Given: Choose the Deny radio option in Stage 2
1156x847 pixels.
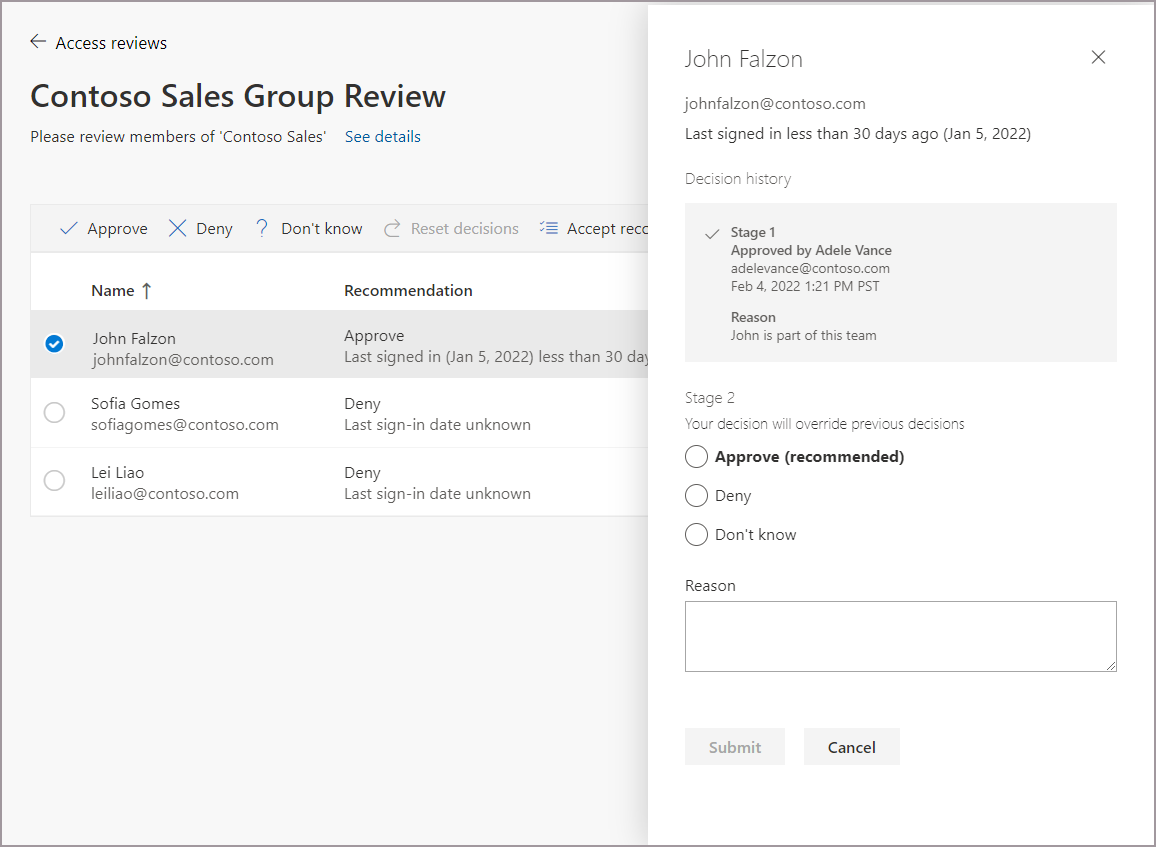Looking at the screenshot, I should coord(696,496).
